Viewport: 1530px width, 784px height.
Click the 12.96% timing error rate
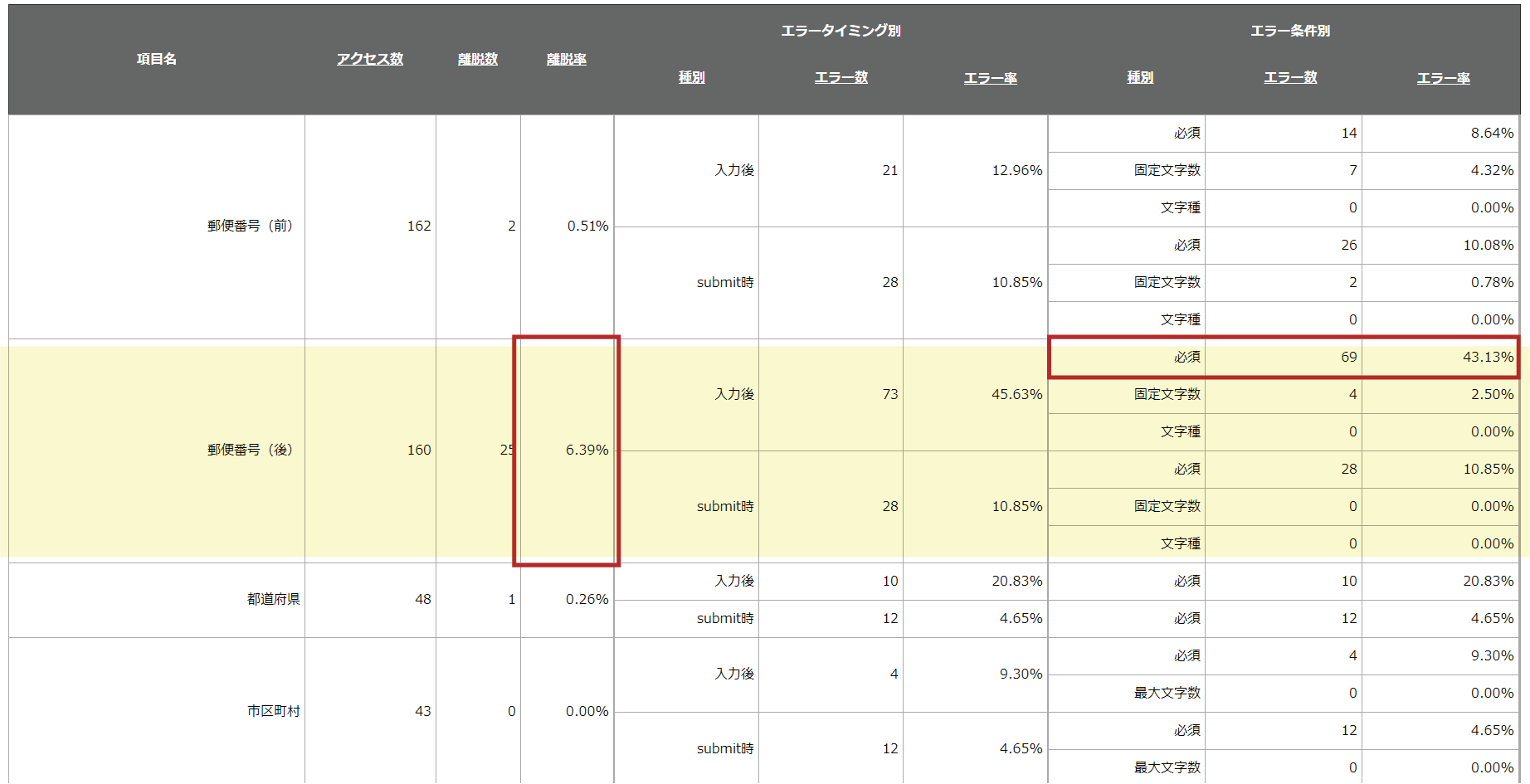click(1017, 170)
